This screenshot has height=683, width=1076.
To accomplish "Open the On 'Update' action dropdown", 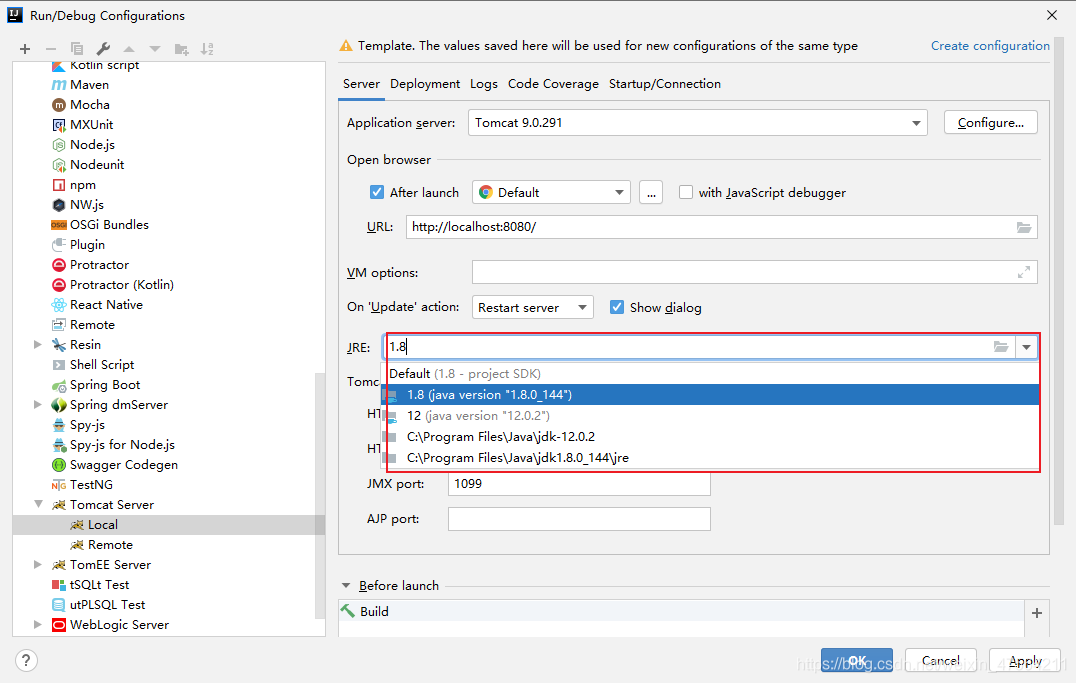I will point(582,307).
